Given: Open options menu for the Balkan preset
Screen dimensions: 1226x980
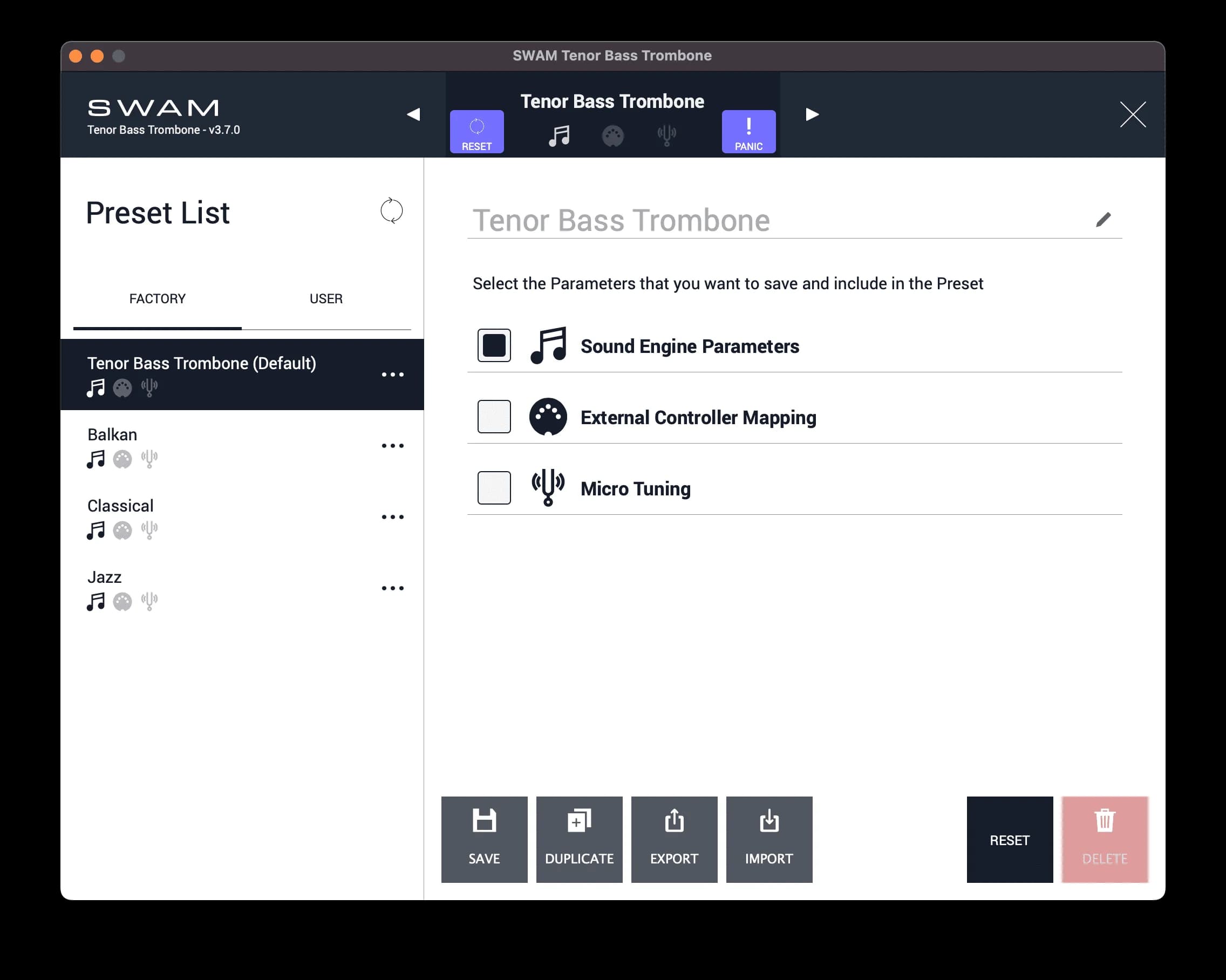Looking at the screenshot, I should click(x=392, y=445).
